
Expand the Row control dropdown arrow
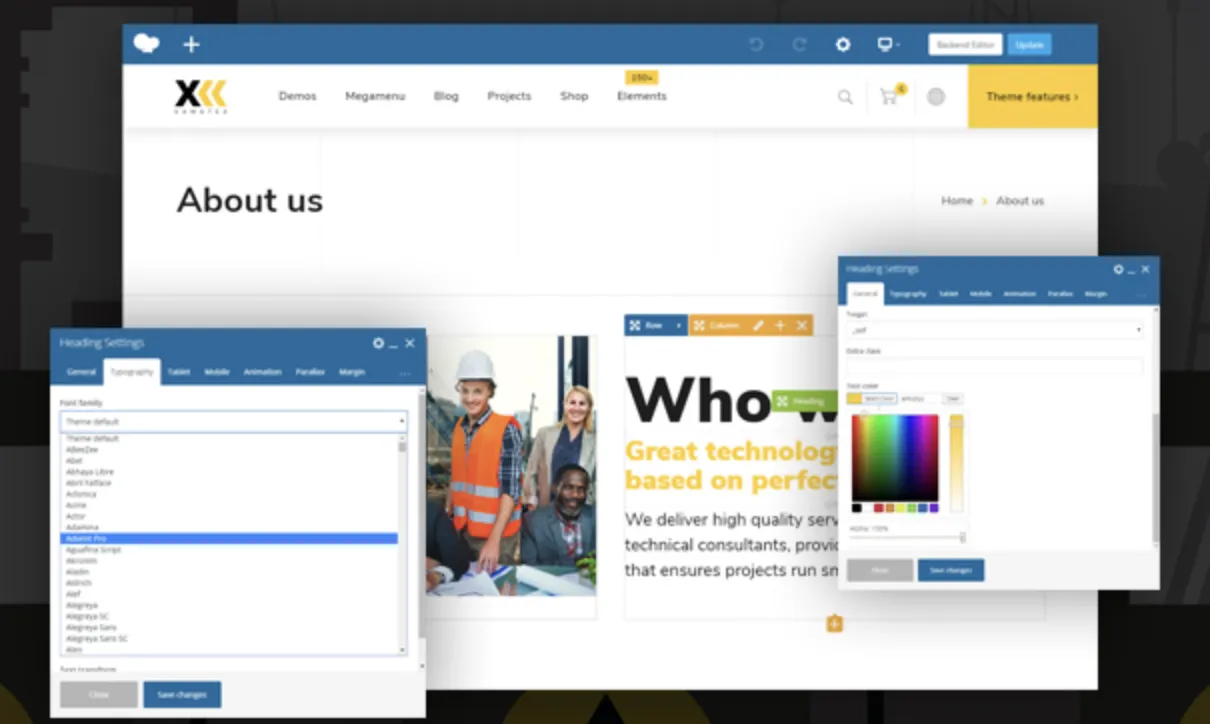(x=679, y=326)
